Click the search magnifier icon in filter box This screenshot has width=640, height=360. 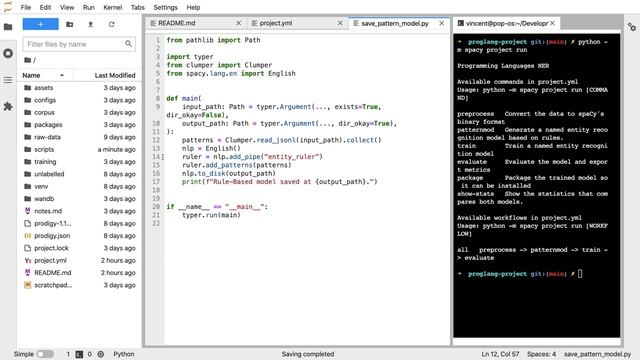(x=129, y=44)
